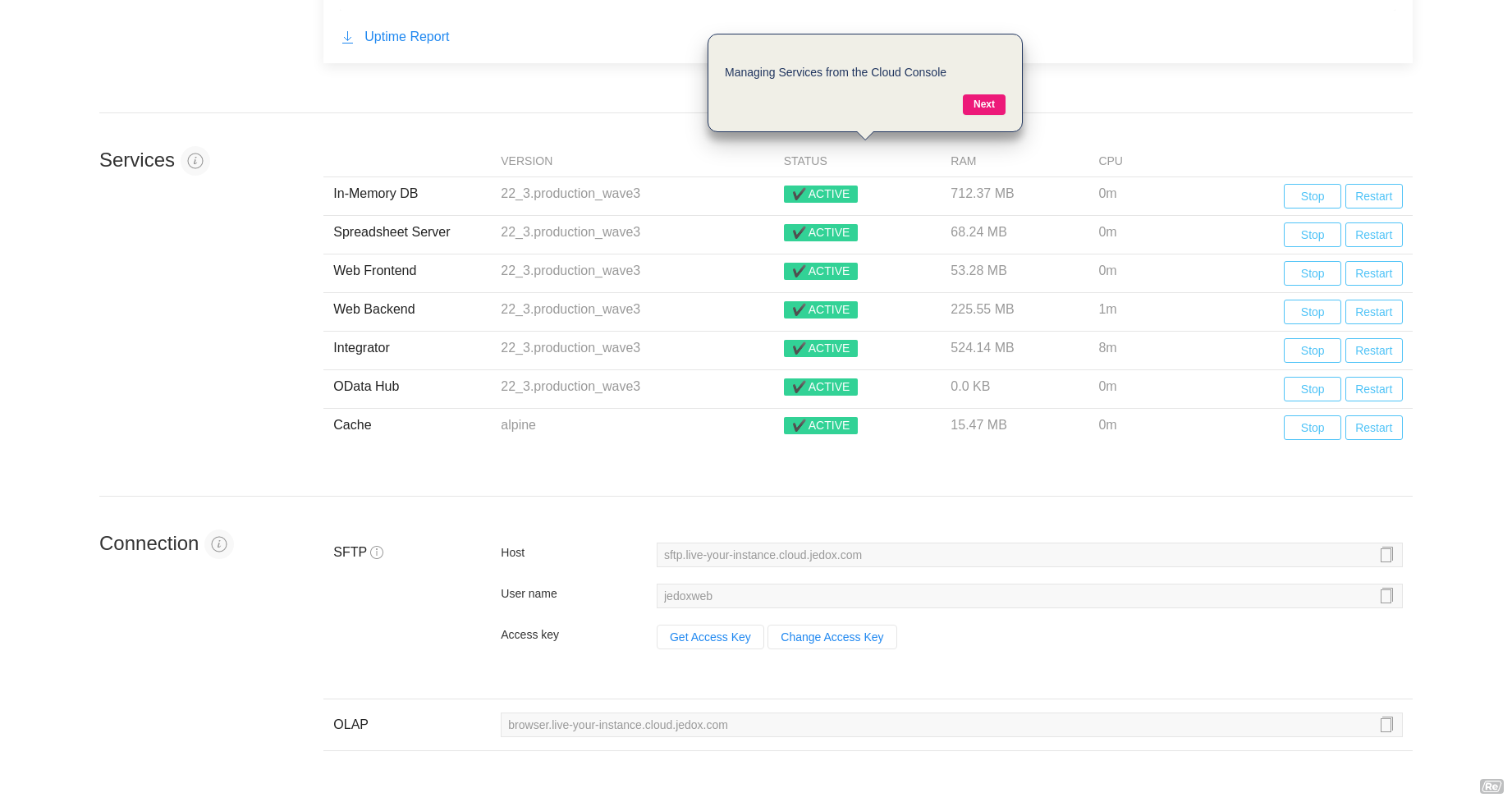Click the SFTP info icon

(377, 552)
